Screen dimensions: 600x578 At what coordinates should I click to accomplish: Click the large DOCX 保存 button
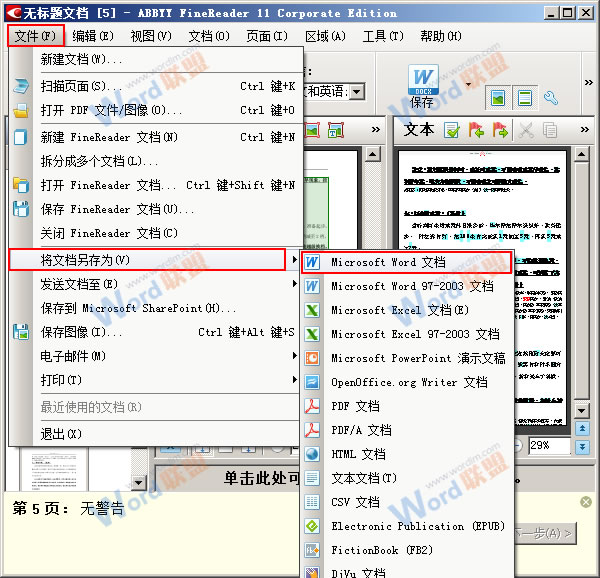(422, 86)
